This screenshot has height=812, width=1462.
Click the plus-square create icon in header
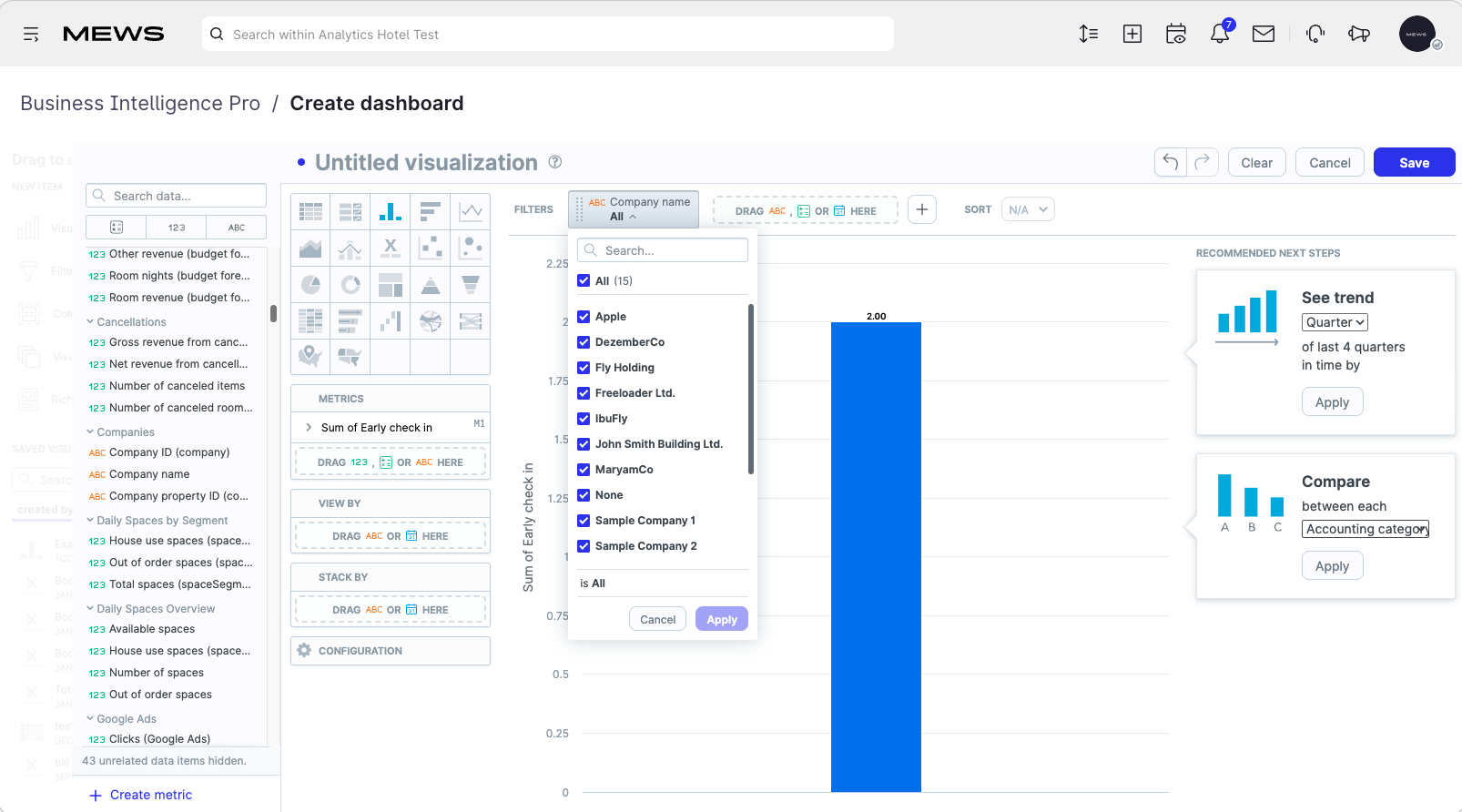(x=1132, y=34)
